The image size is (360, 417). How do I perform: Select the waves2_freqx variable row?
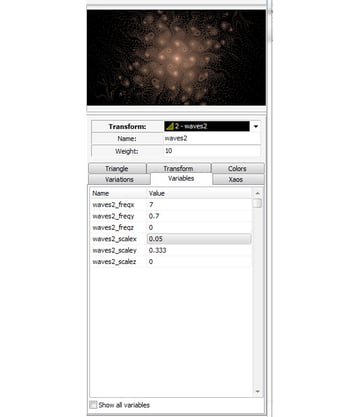pyautogui.click(x=171, y=205)
